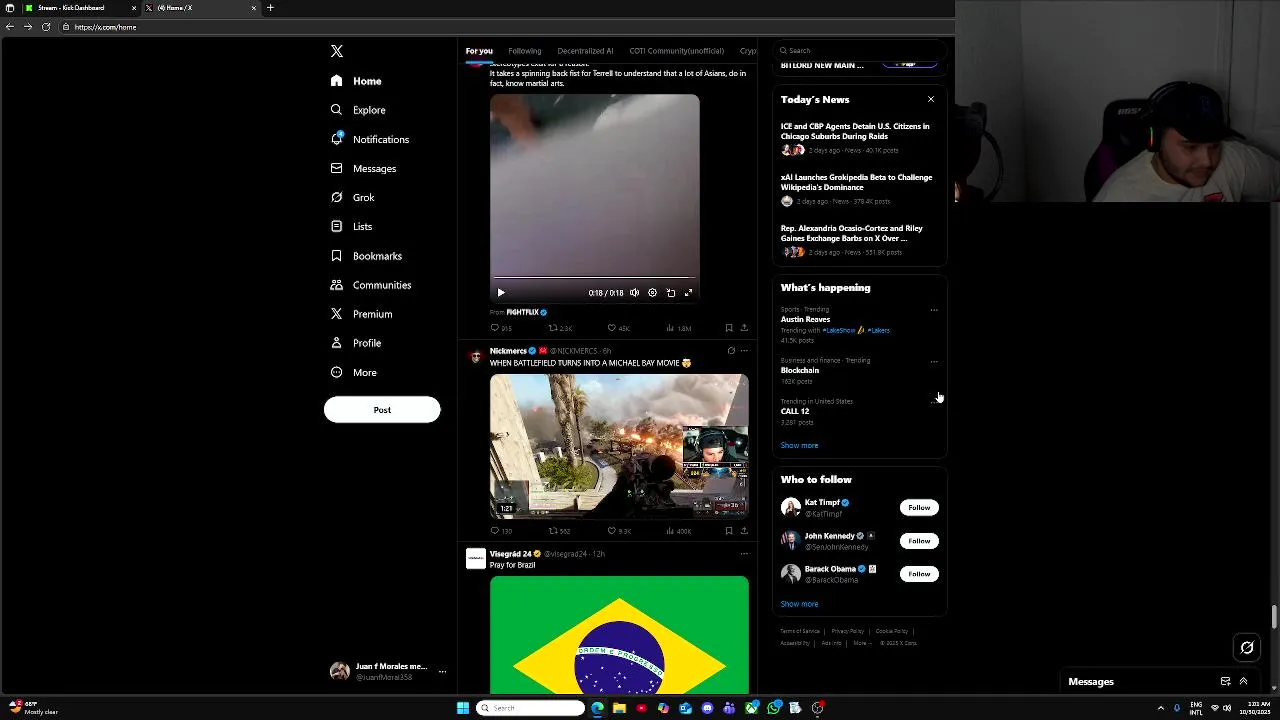Like the FIGHTFLIX video post

tap(619, 328)
